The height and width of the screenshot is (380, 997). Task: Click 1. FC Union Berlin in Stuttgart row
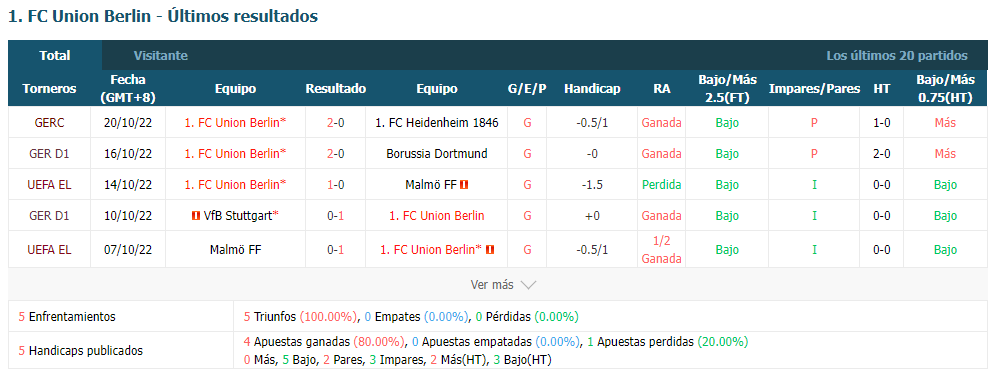pos(436,215)
